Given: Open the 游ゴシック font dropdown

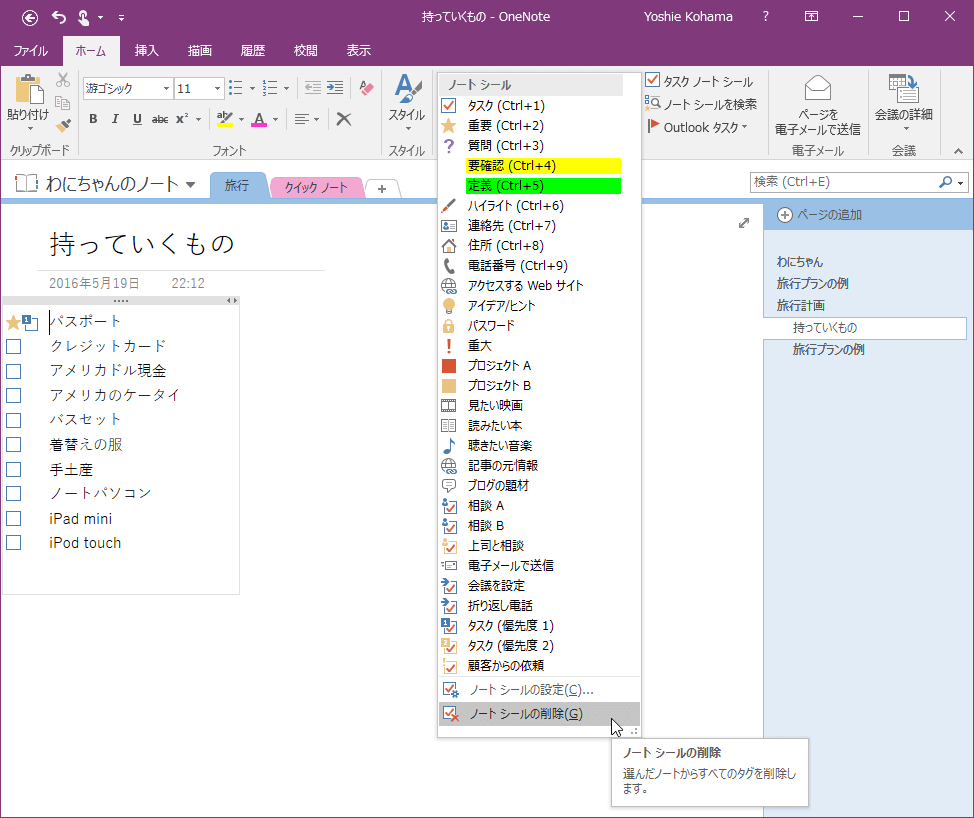Looking at the screenshot, I should [166, 88].
